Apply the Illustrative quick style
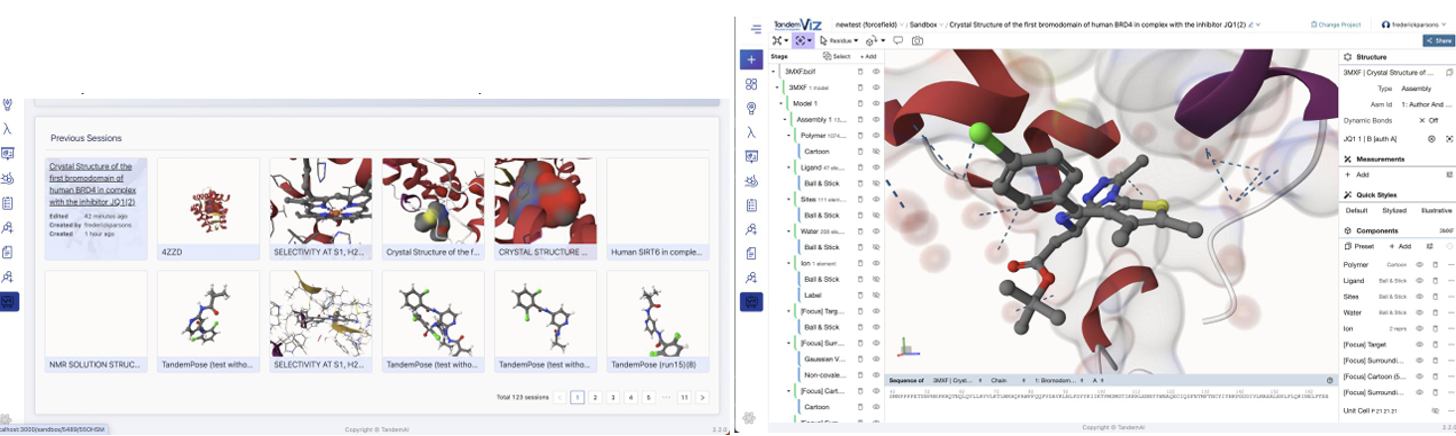Screen dimensions: 1456x436 (1436, 211)
